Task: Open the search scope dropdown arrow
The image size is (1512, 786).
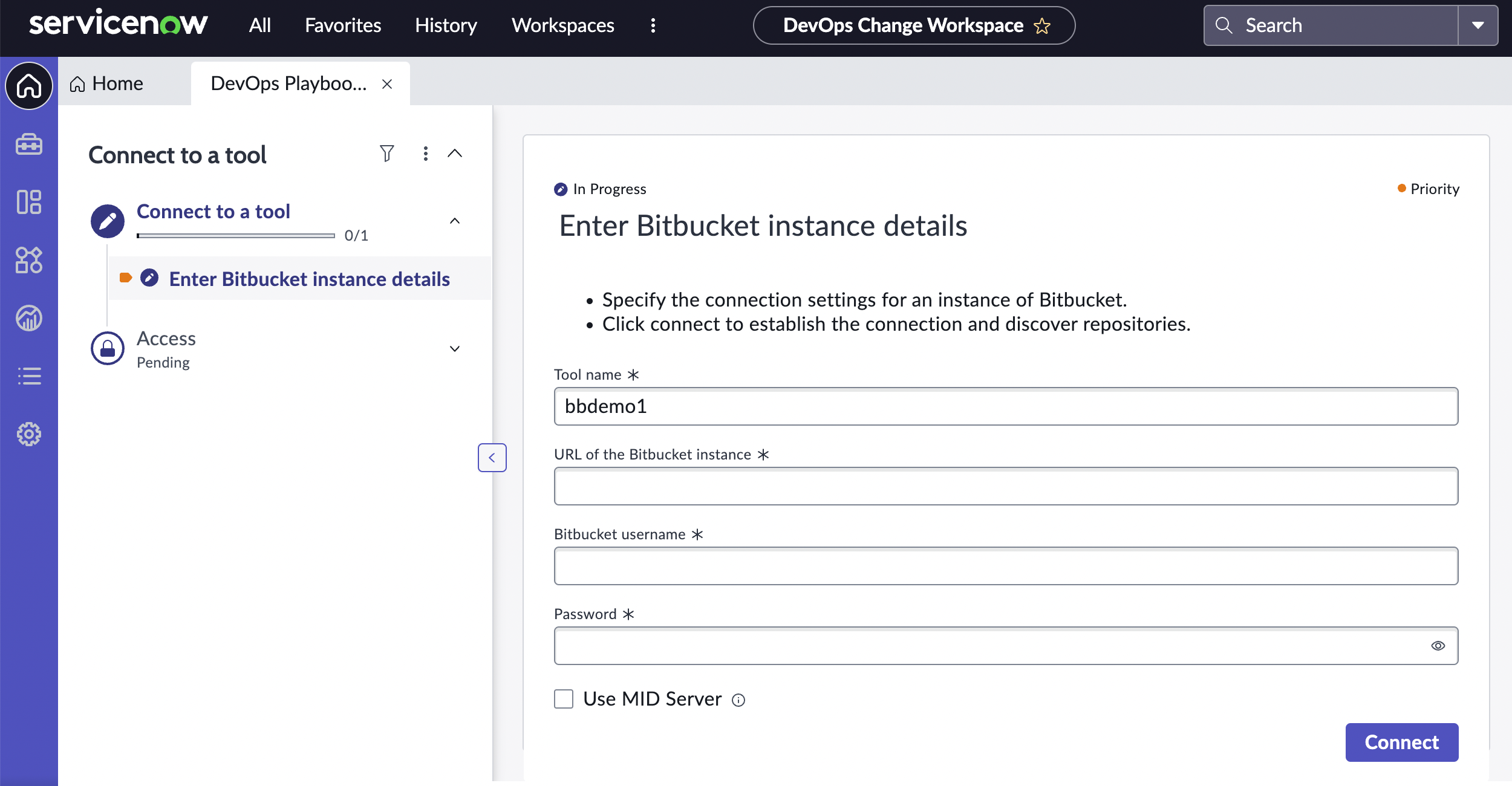Action: 1478,25
